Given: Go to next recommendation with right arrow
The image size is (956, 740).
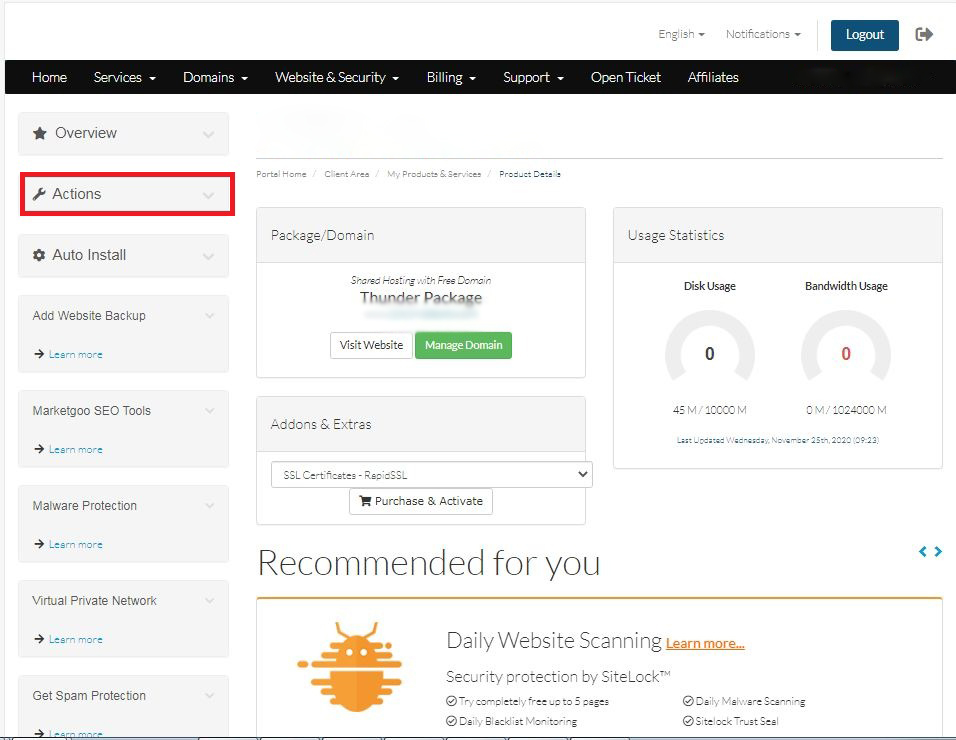Looking at the screenshot, I should 938,551.
